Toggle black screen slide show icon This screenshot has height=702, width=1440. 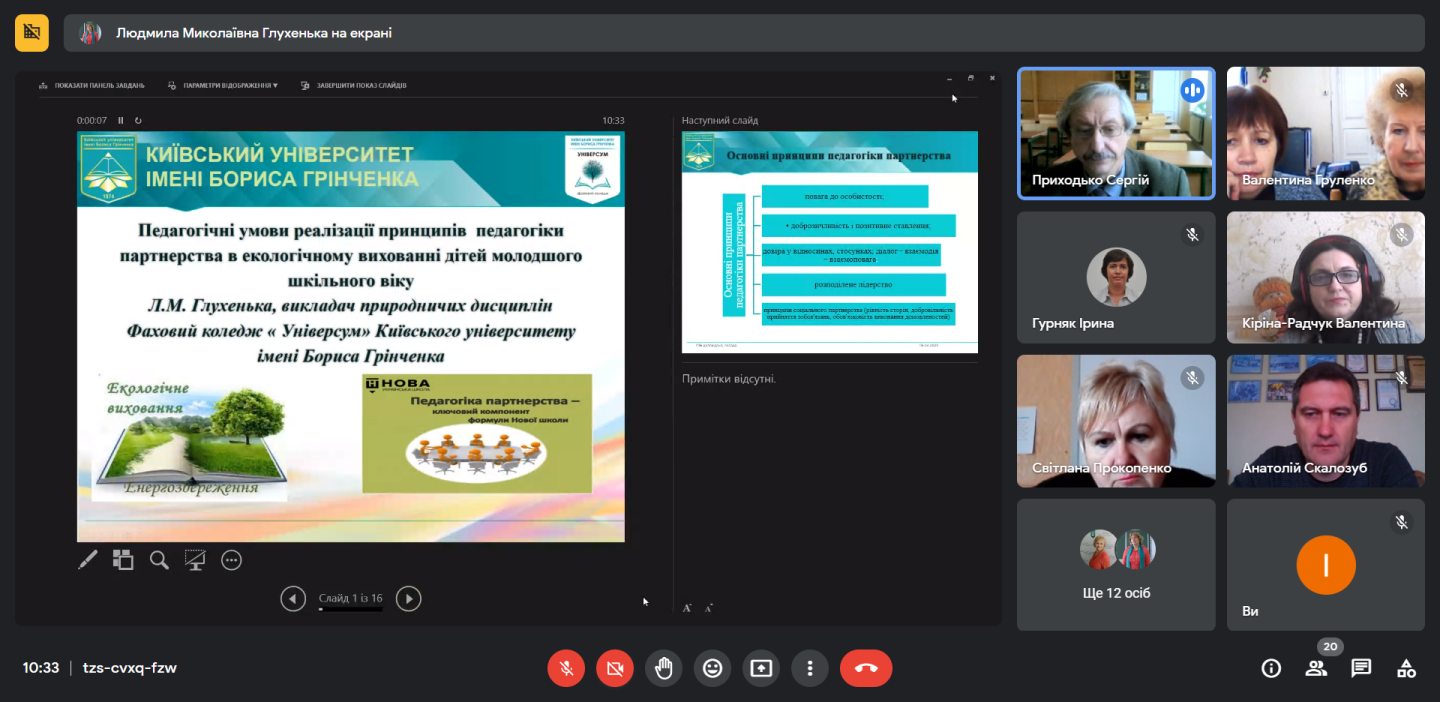[195, 560]
